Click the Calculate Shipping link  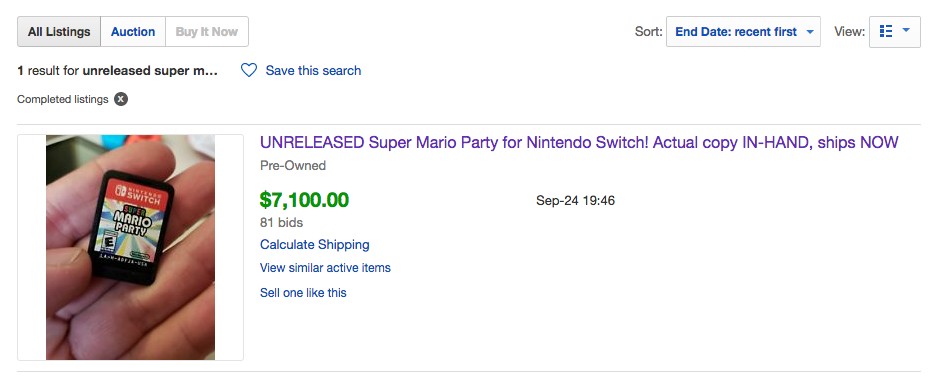pyautogui.click(x=314, y=245)
